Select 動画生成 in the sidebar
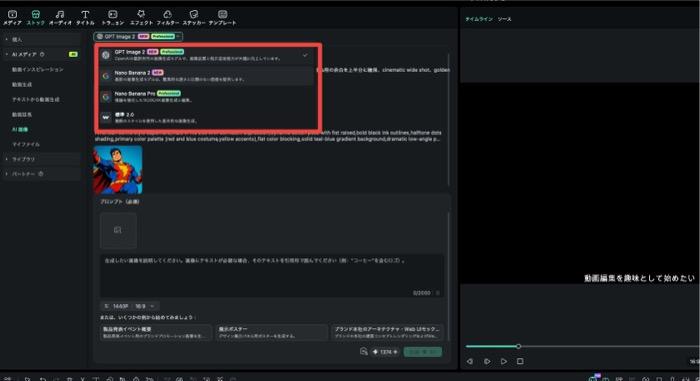 point(22,84)
